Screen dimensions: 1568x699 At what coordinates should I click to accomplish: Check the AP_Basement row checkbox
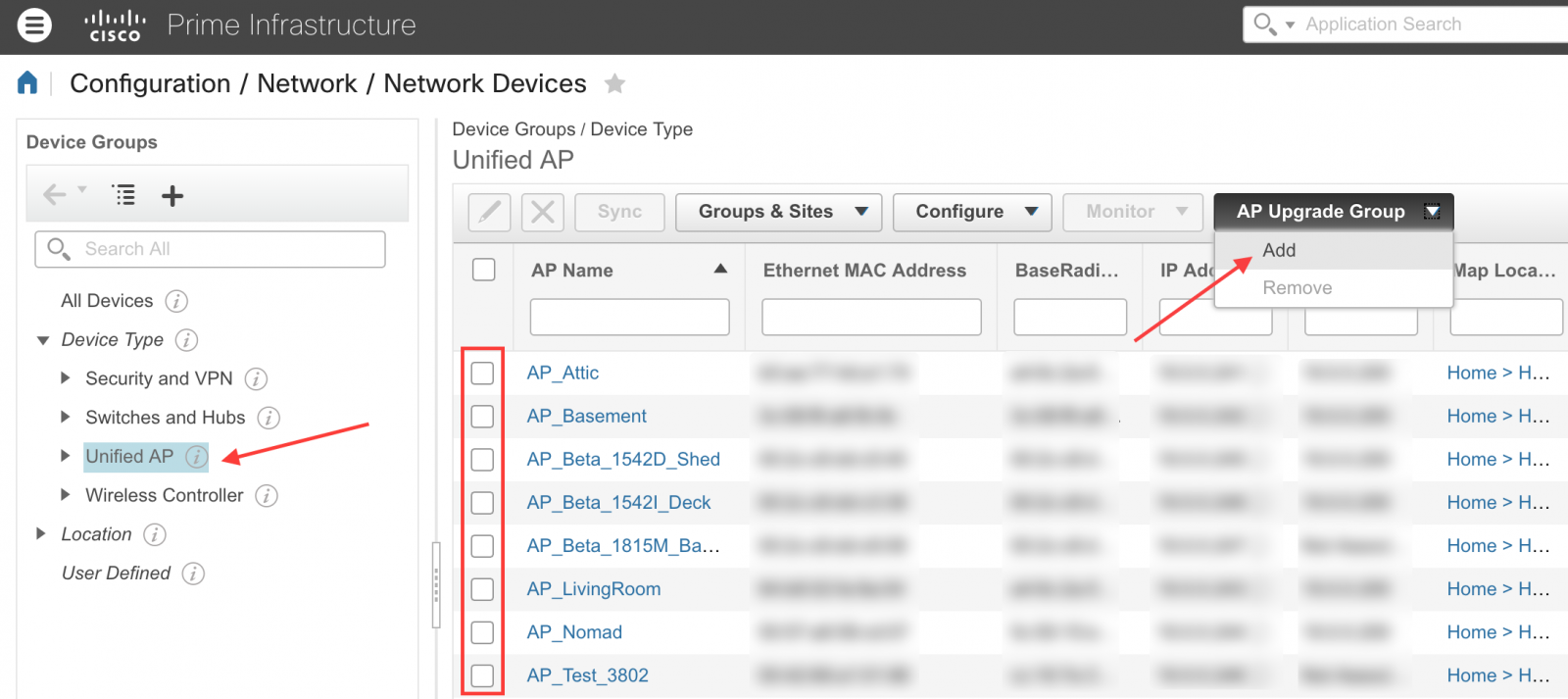coord(482,416)
